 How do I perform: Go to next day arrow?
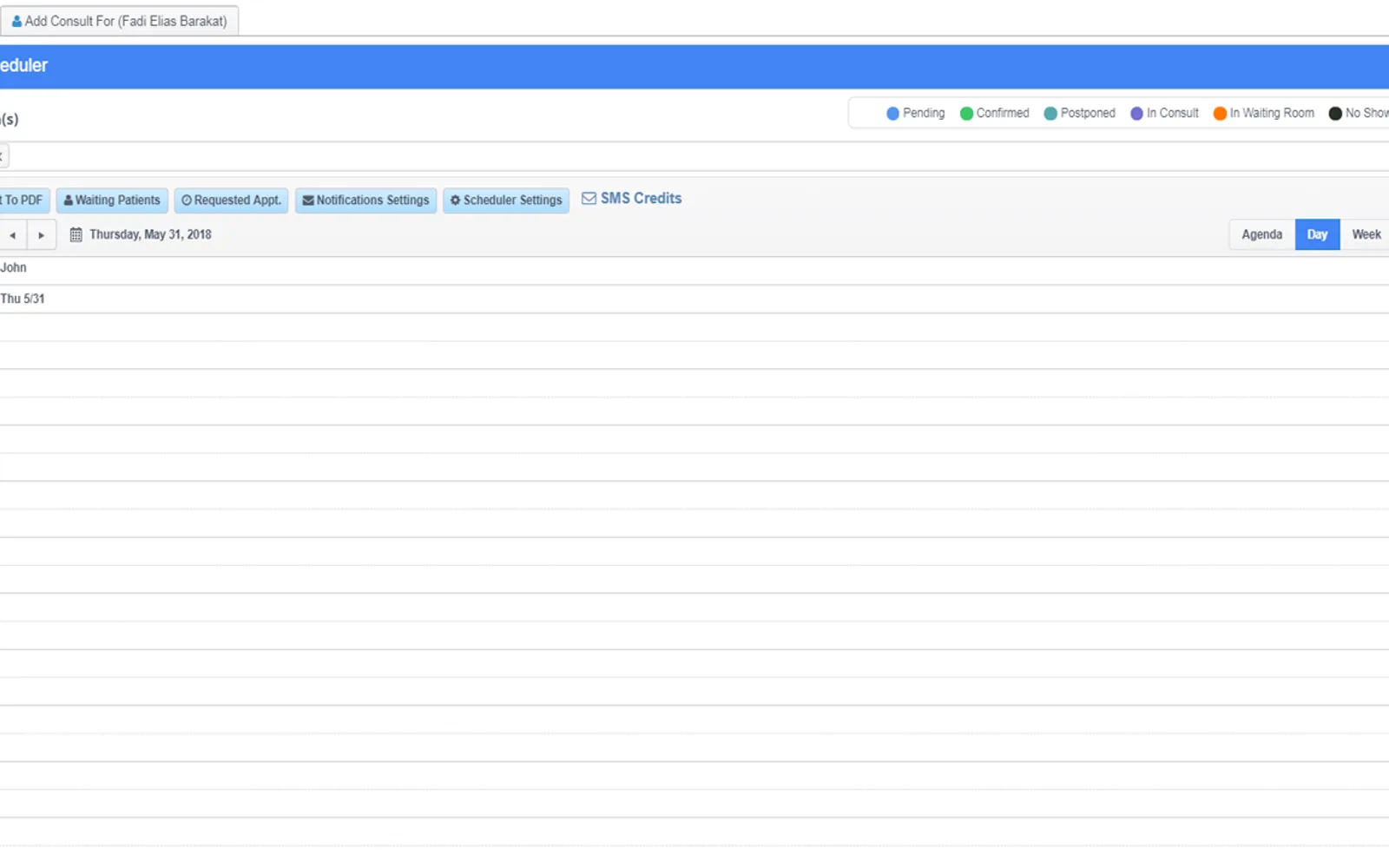click(x=42, y=235)
